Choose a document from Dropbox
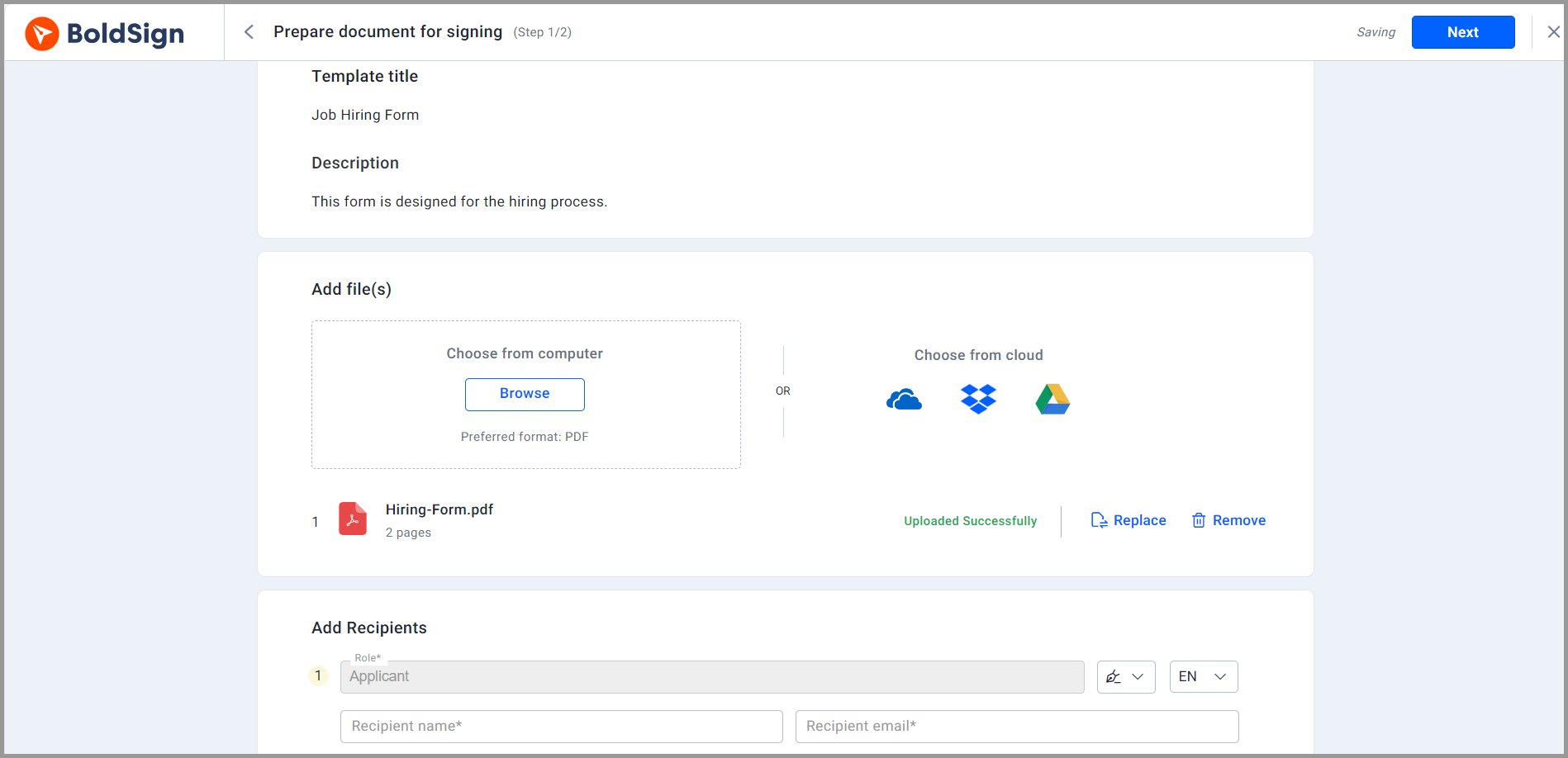Image resolution: width=1568 pixels, height=758 pixels. click(x=978, y=399)
